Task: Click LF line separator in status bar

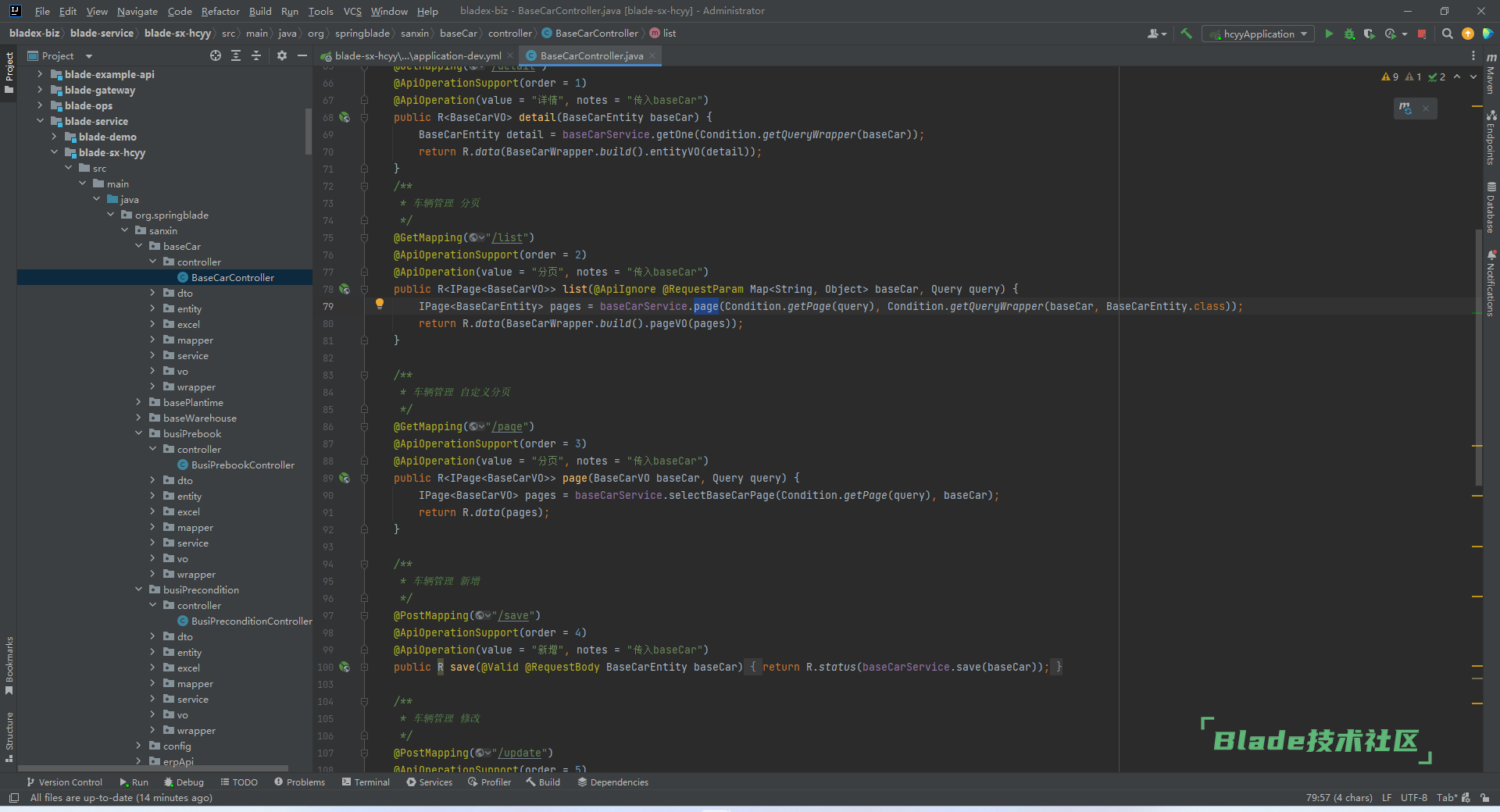Action: click(x=1387, y=797)
